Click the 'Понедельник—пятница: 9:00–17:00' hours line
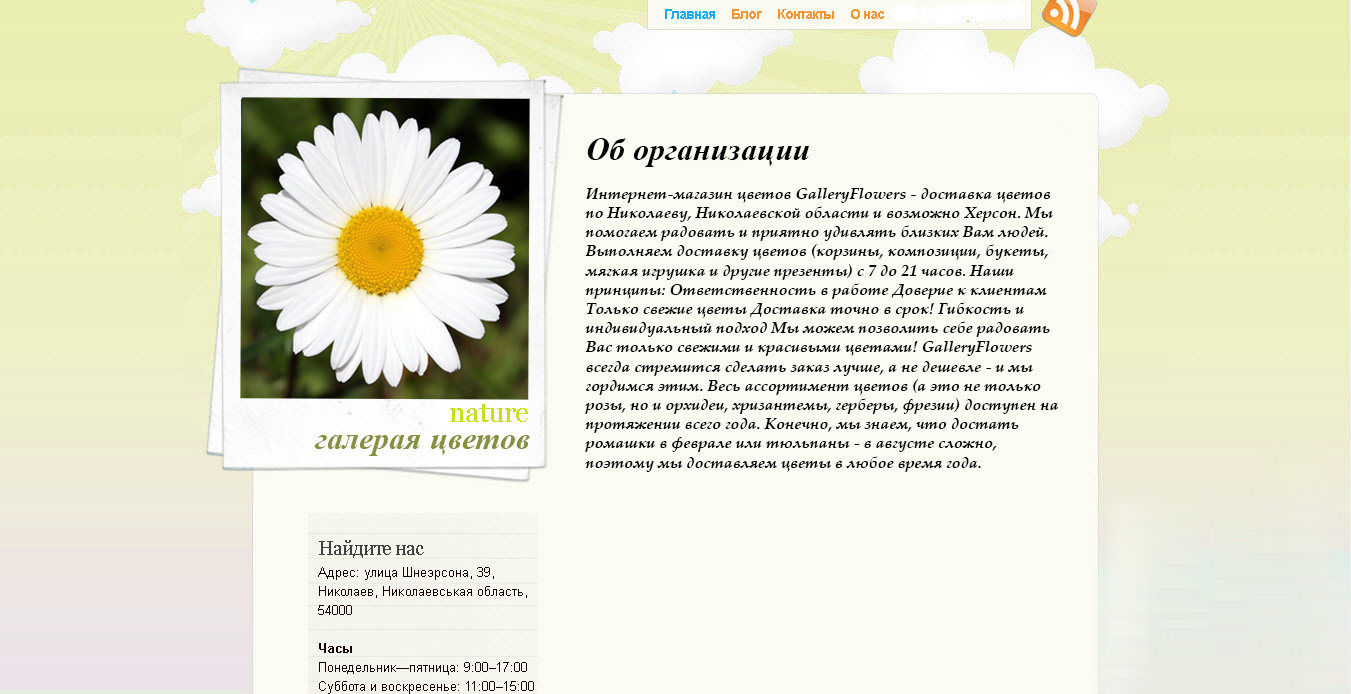This screenshot has width=1351, height=694. (x=423, y=667)
